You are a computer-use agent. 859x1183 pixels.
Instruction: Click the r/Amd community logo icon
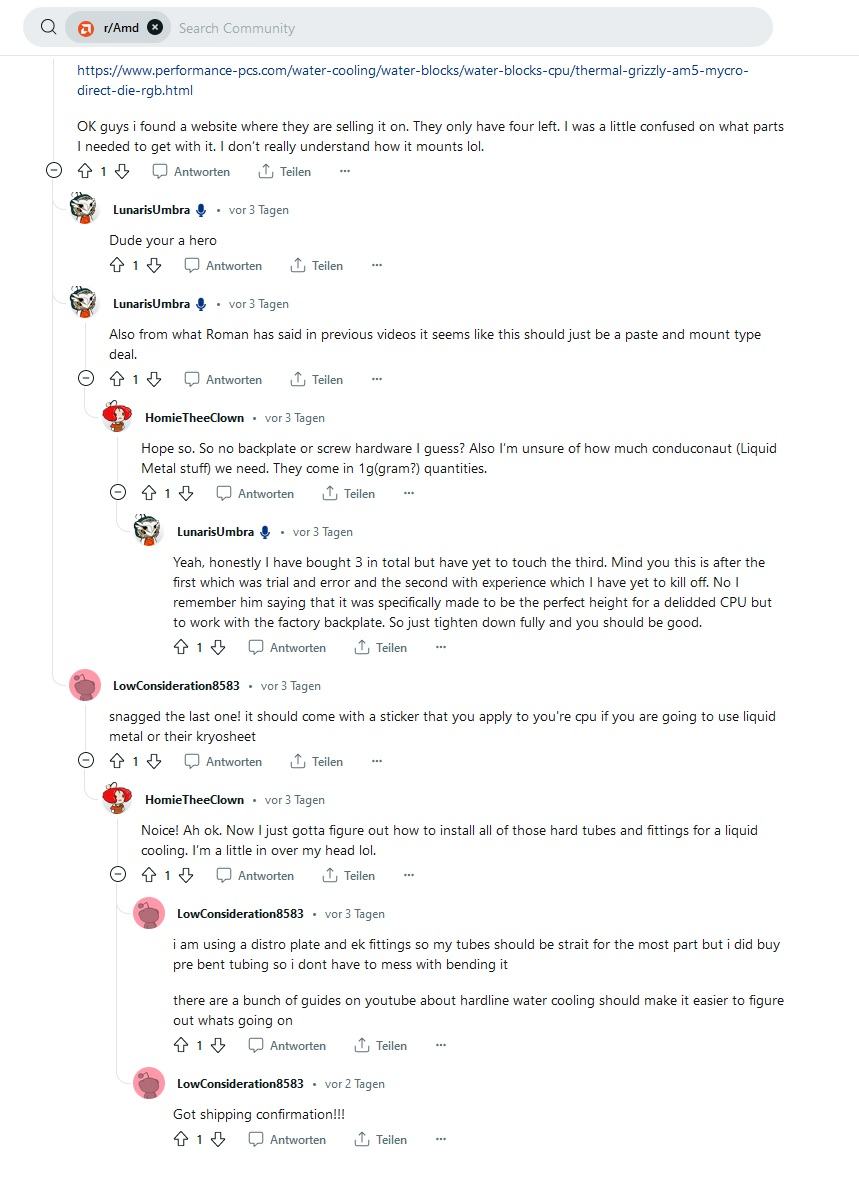[86, 28]
